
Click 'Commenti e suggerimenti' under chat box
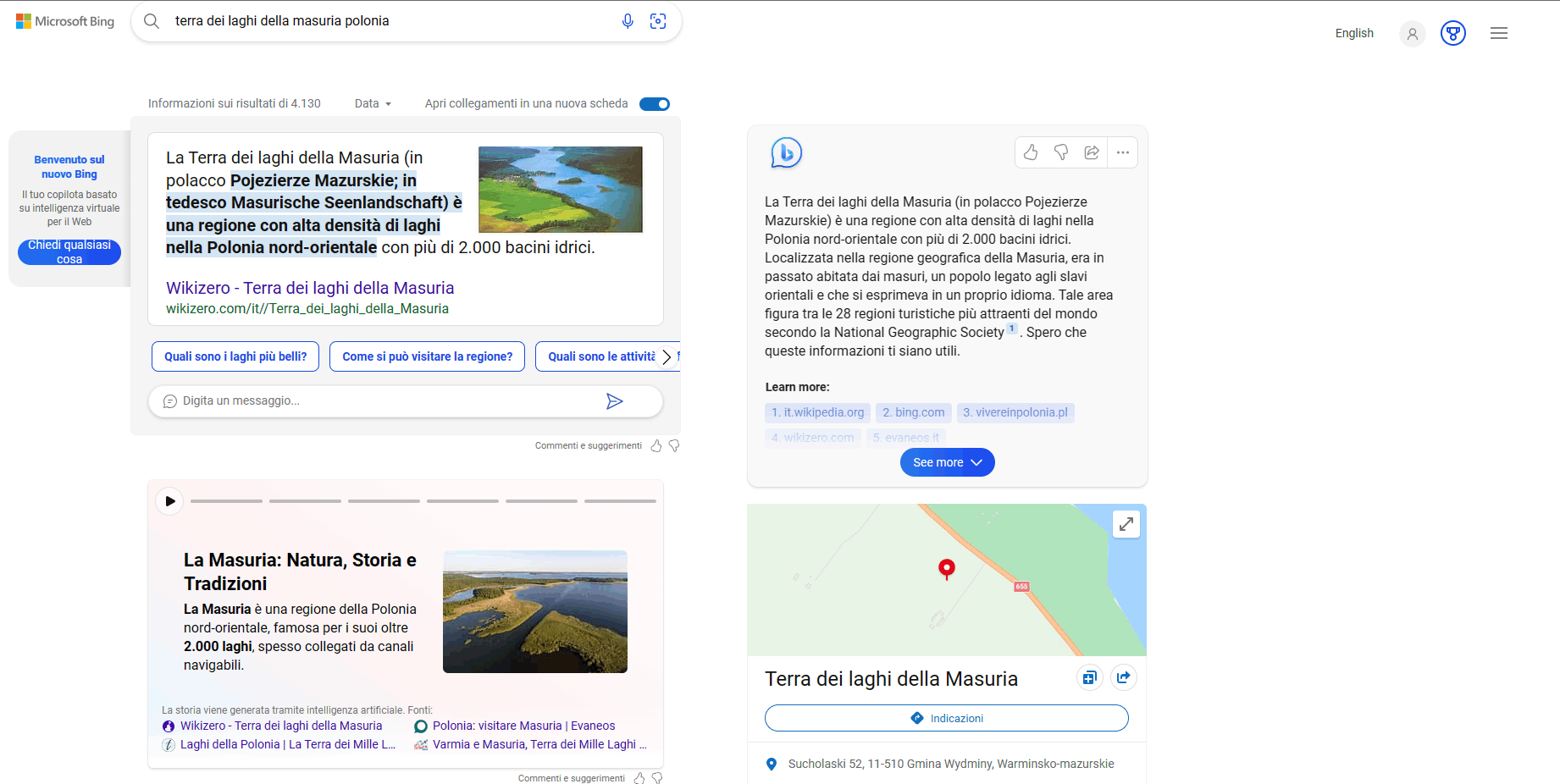589,445
